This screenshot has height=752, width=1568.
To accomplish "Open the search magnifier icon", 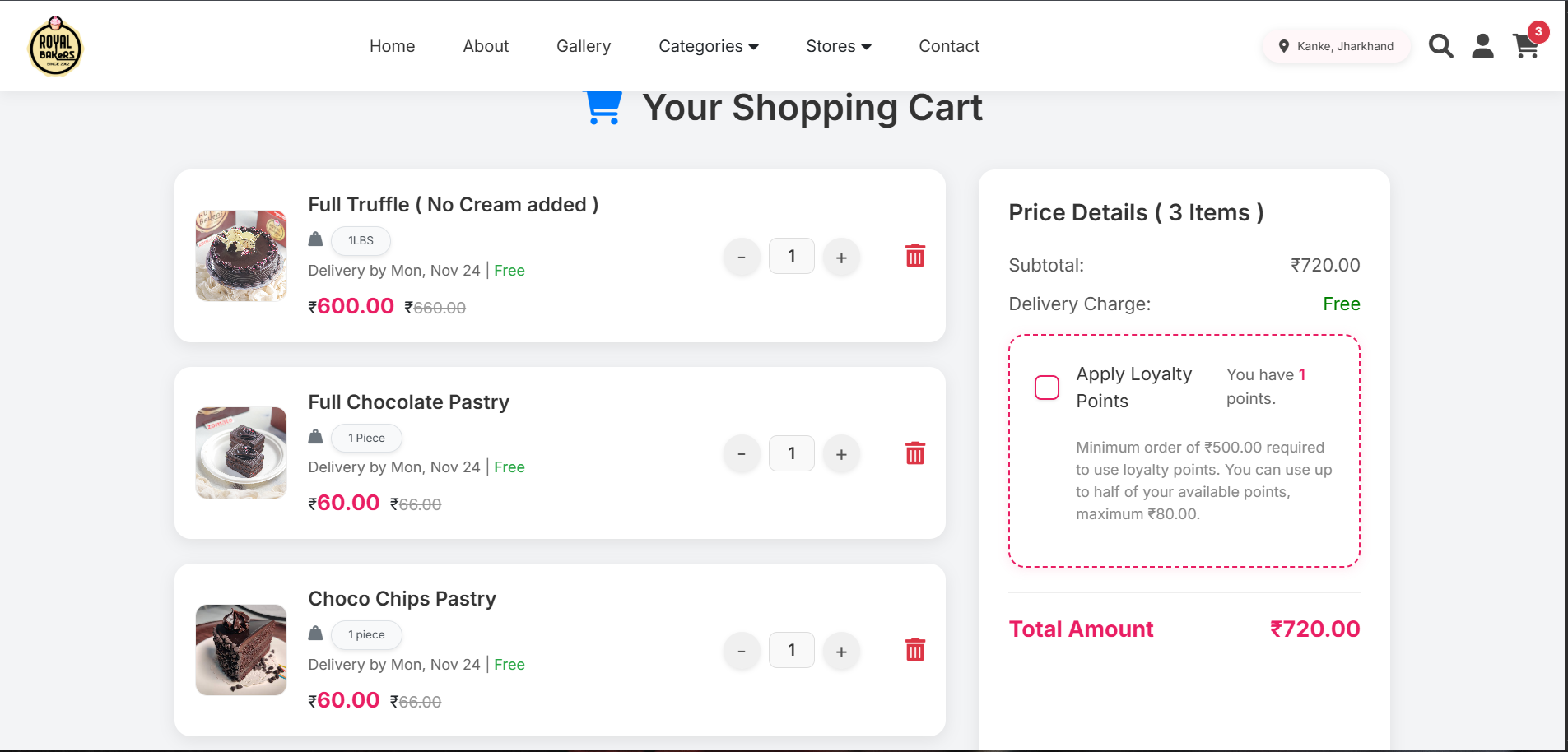I will click(1440, 46).
